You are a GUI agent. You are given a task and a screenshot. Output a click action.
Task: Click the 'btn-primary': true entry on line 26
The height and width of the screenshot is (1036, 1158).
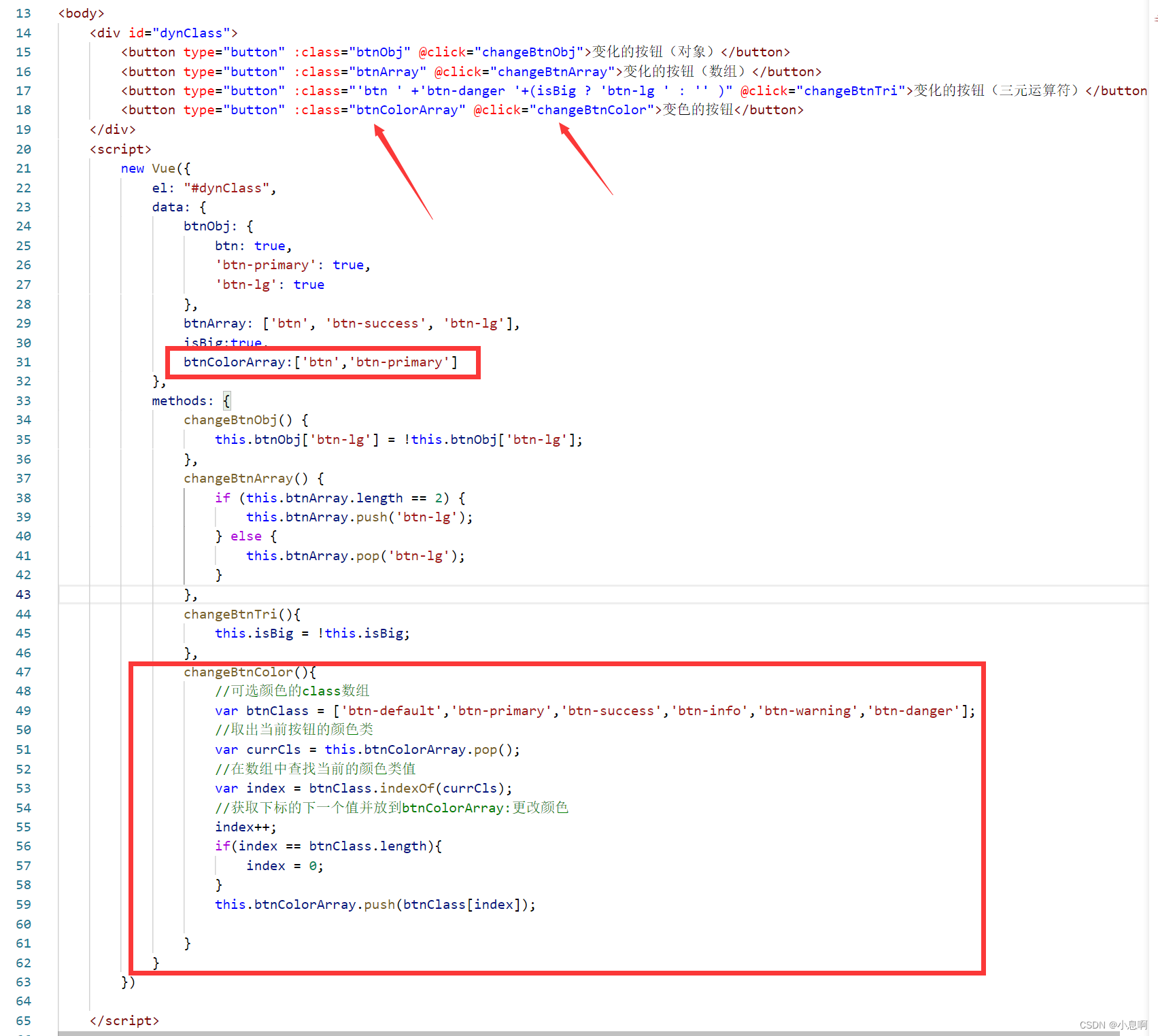293,264
